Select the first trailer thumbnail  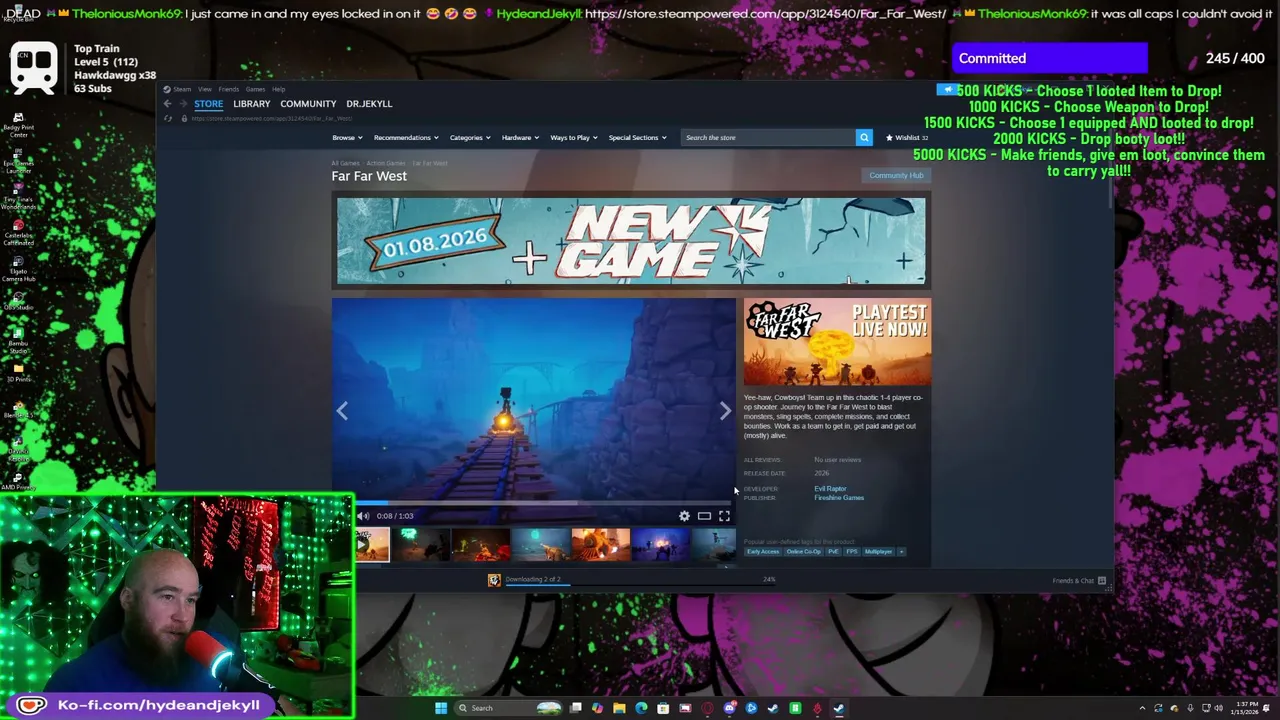tap(372, 545)
